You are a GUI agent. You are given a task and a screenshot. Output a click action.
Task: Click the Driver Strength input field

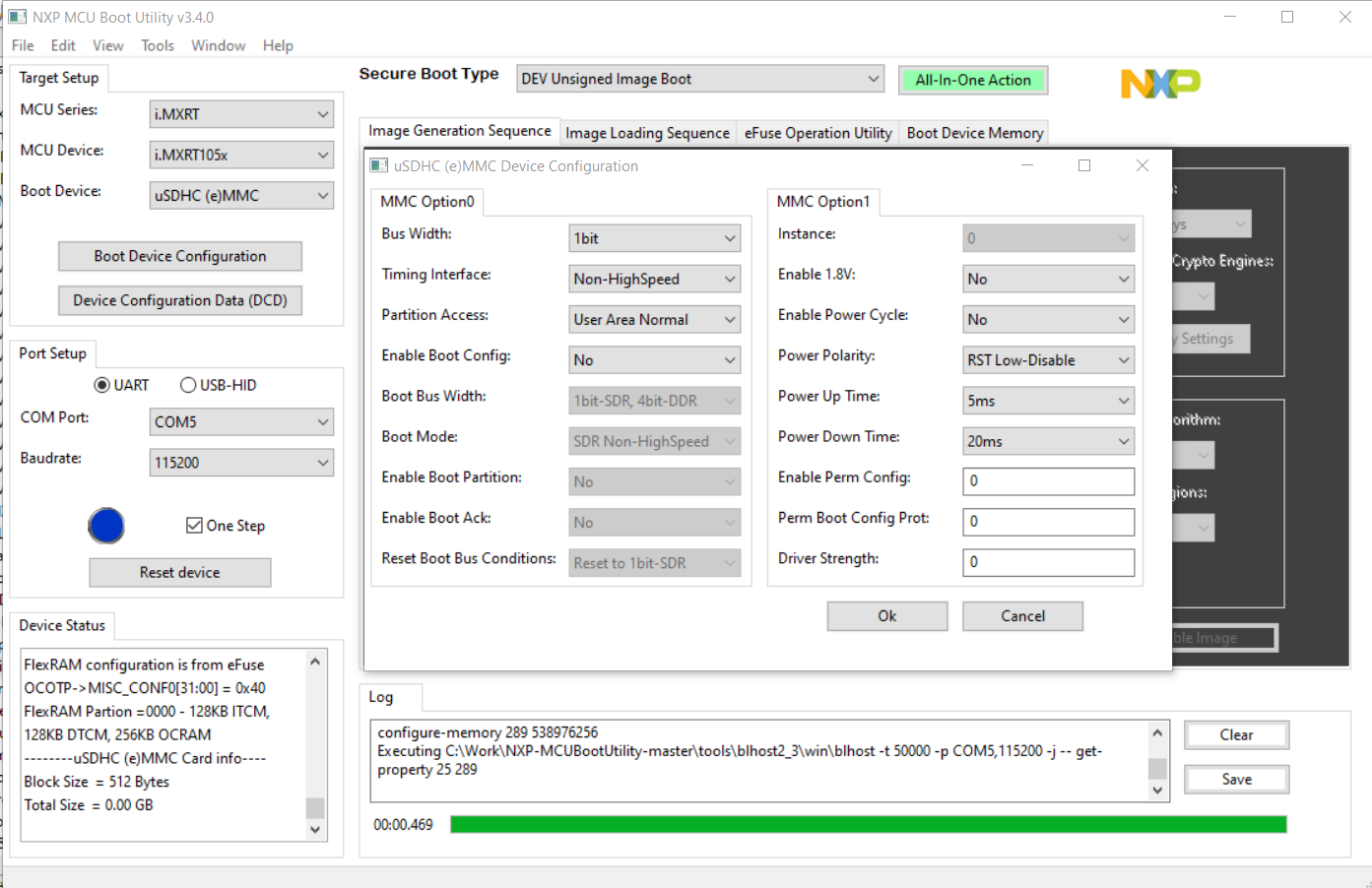click(x=1048, y=562)
